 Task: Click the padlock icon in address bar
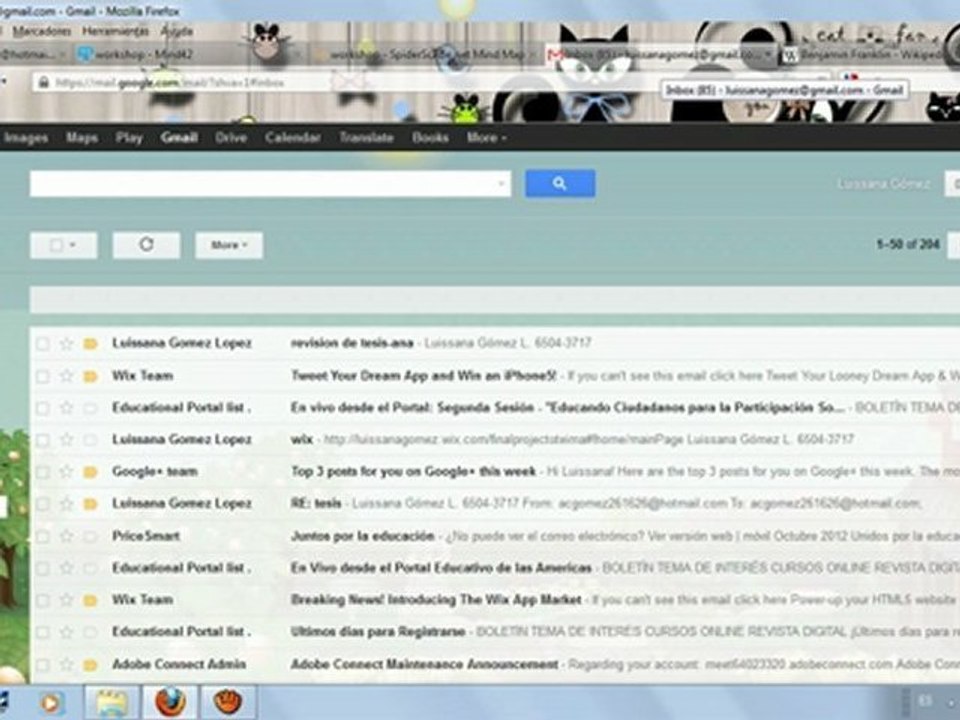click(x=43, y=82)
